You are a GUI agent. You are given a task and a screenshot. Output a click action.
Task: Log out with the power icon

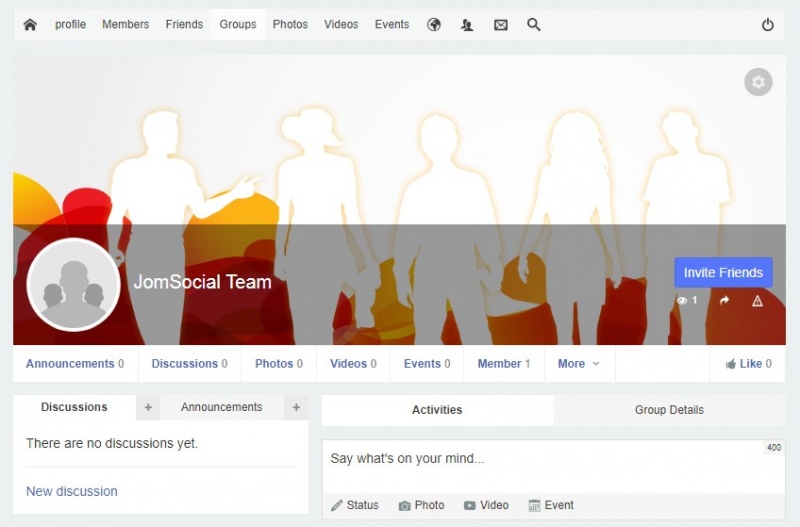767,24
